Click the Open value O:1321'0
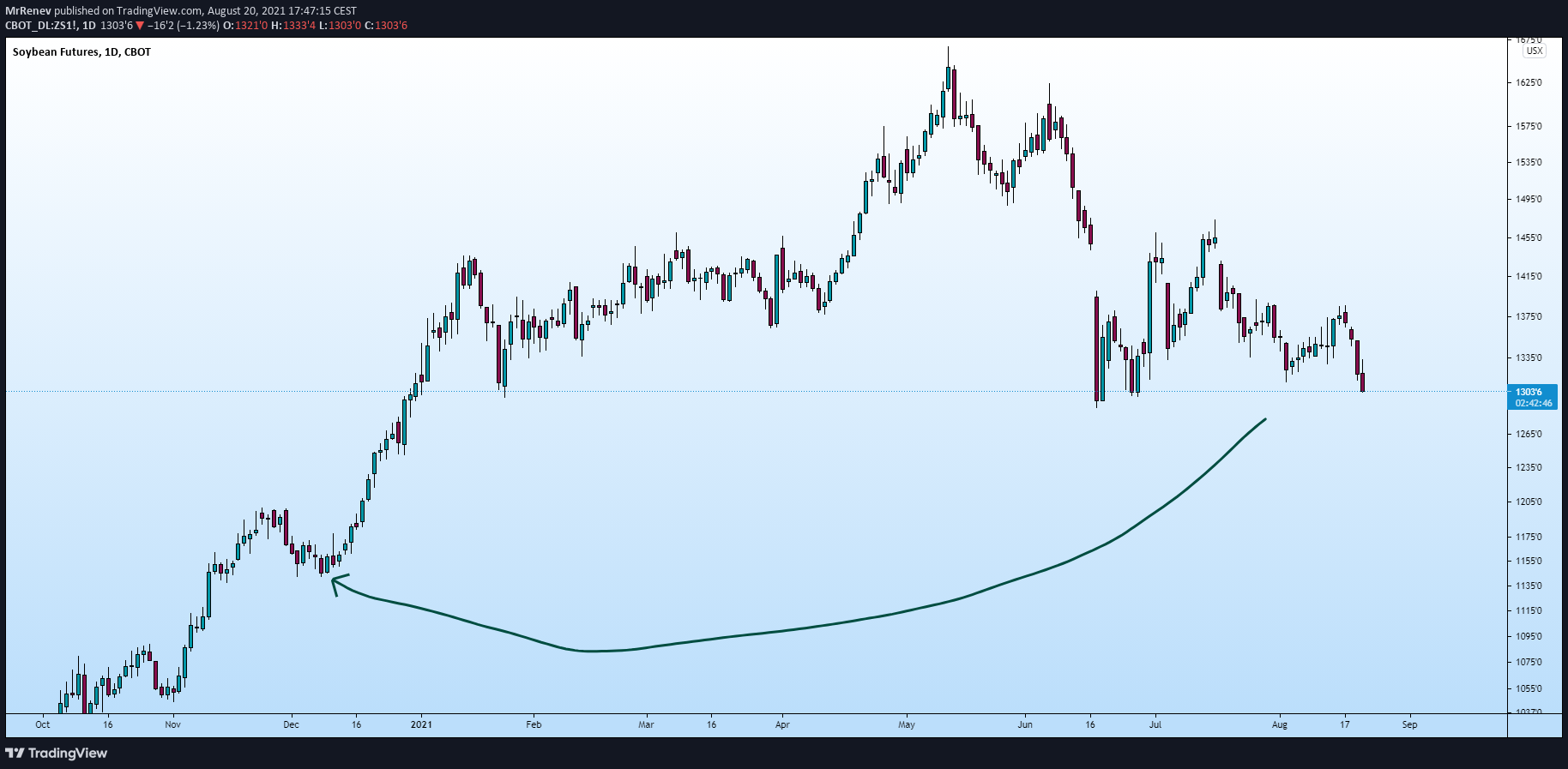1568x769 pixels. click(245, 26)
